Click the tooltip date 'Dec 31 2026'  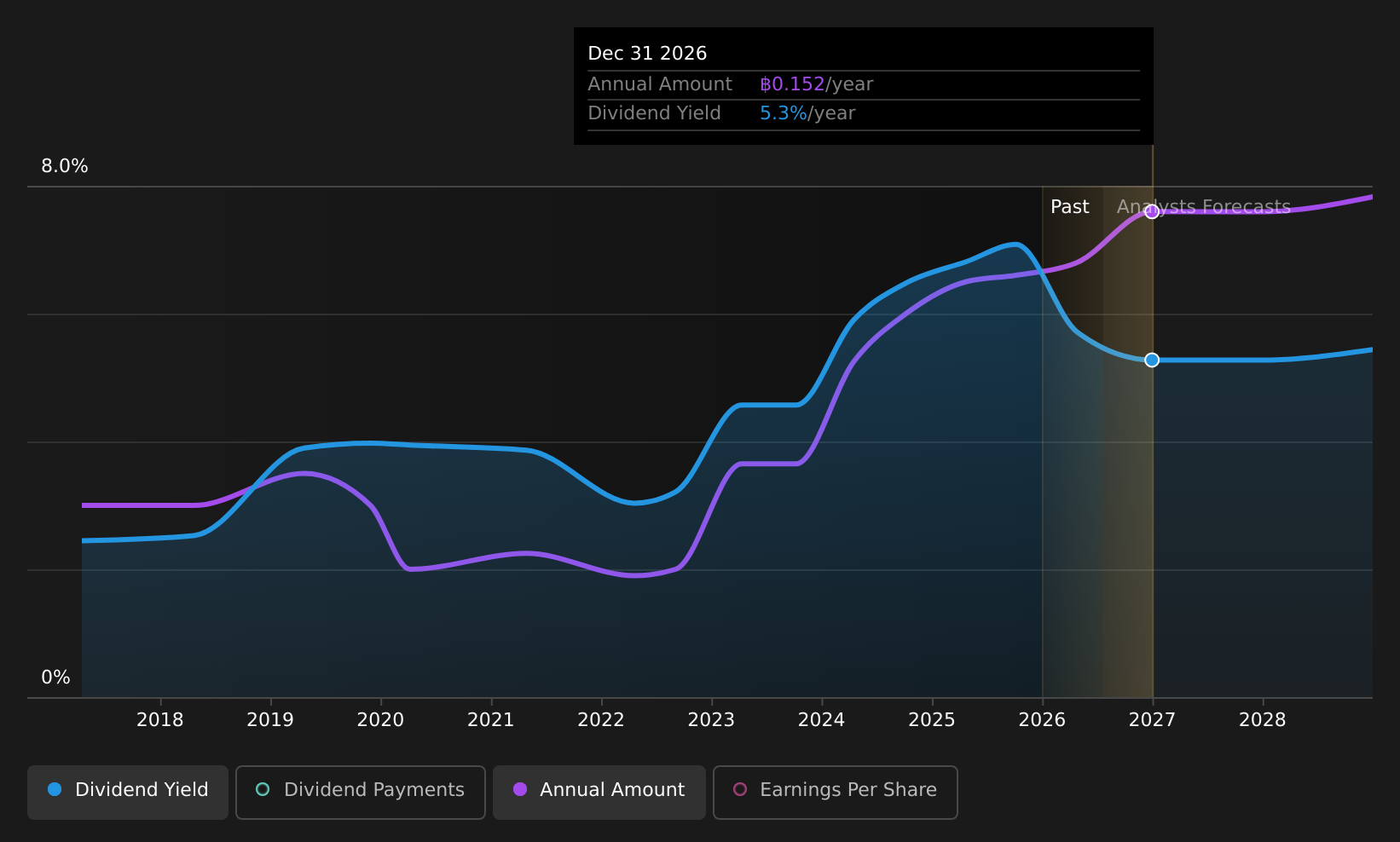[x=647, y=54]
